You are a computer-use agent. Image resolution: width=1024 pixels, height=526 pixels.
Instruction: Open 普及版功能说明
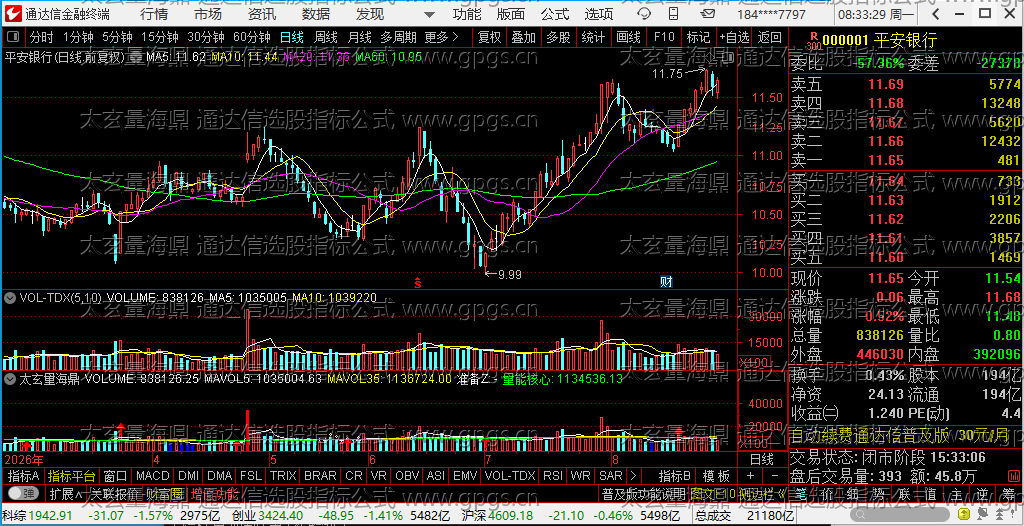click(x=643, y=493)
